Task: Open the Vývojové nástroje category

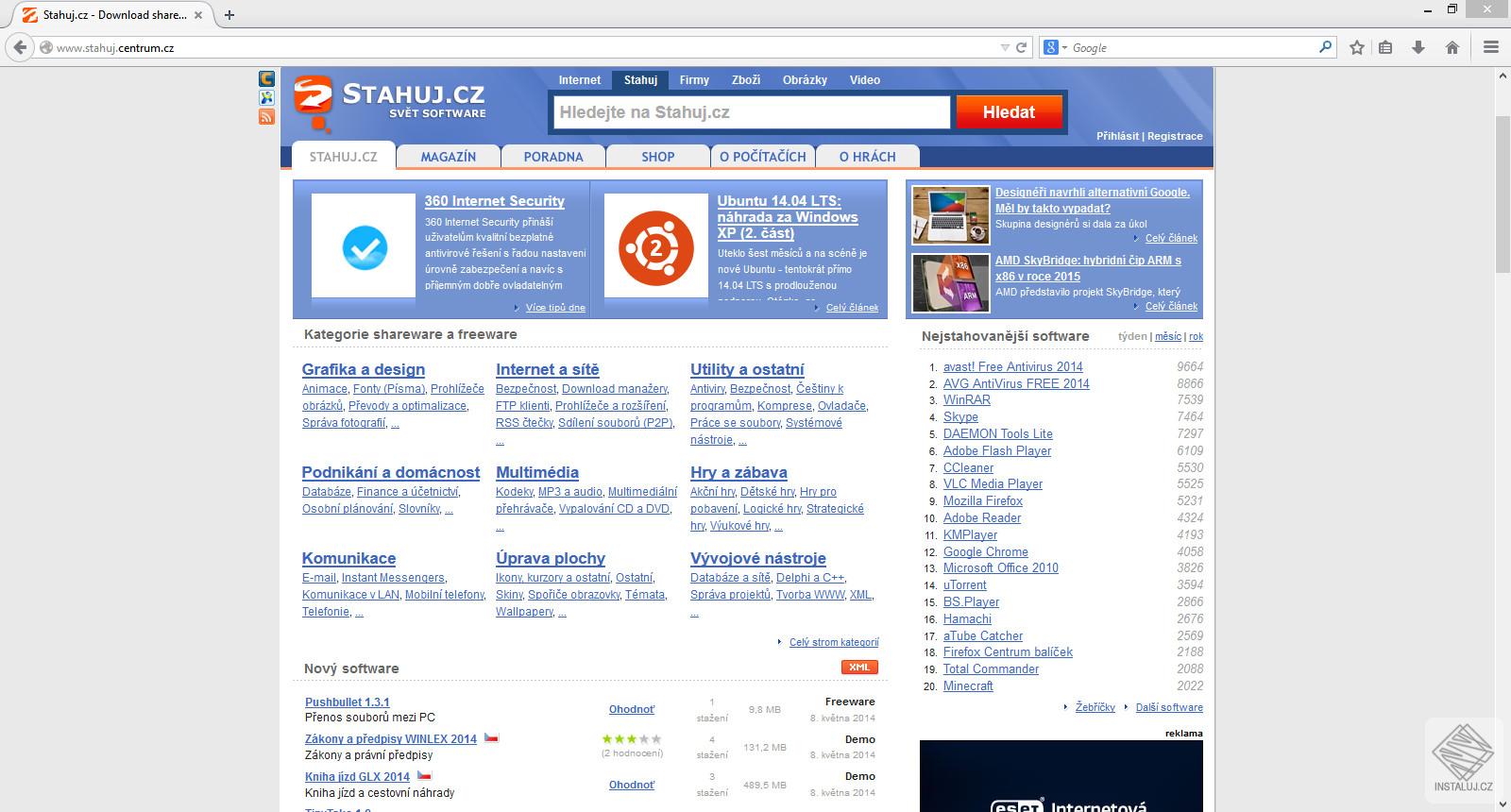Action: [758, 558]
